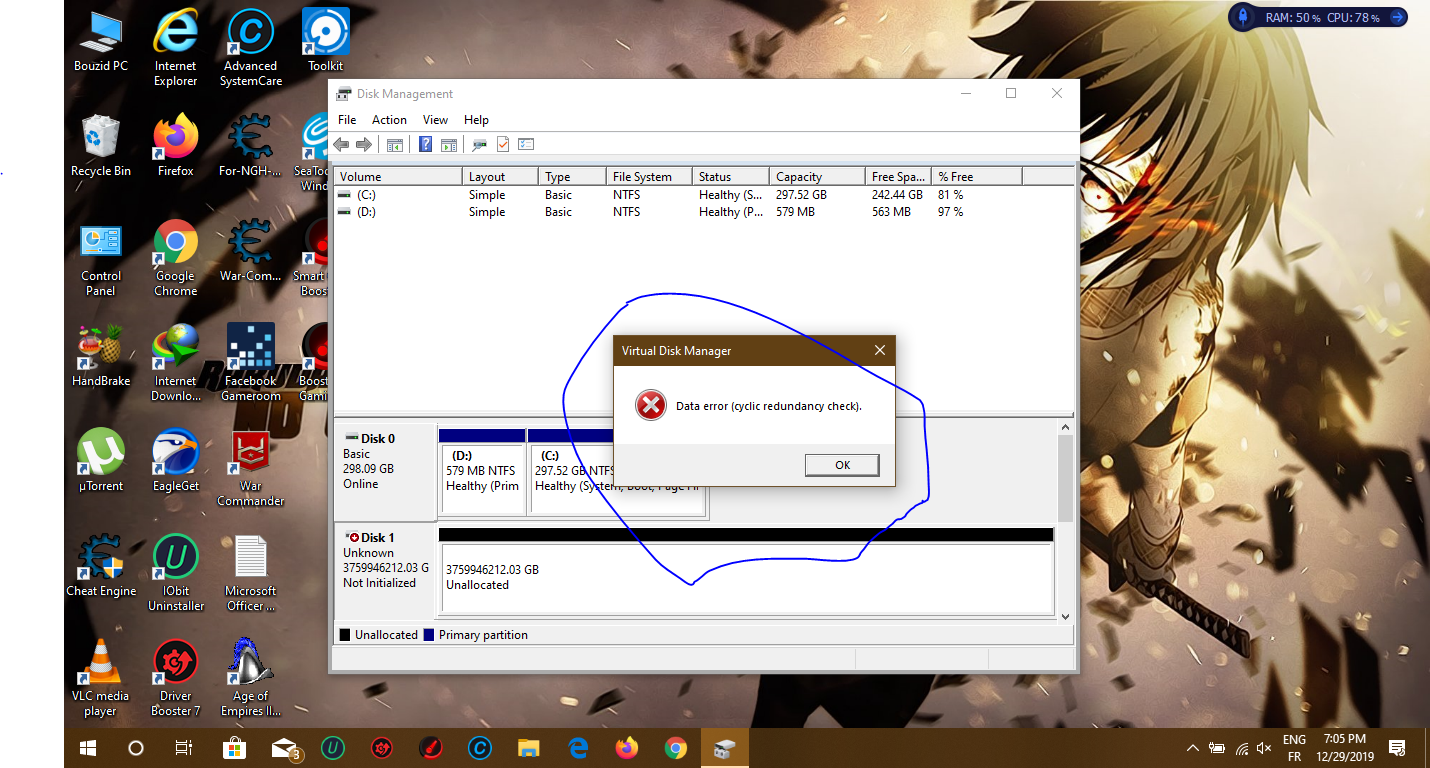
Task: Sort by the Layout column header
Action: tap(501, 177)
